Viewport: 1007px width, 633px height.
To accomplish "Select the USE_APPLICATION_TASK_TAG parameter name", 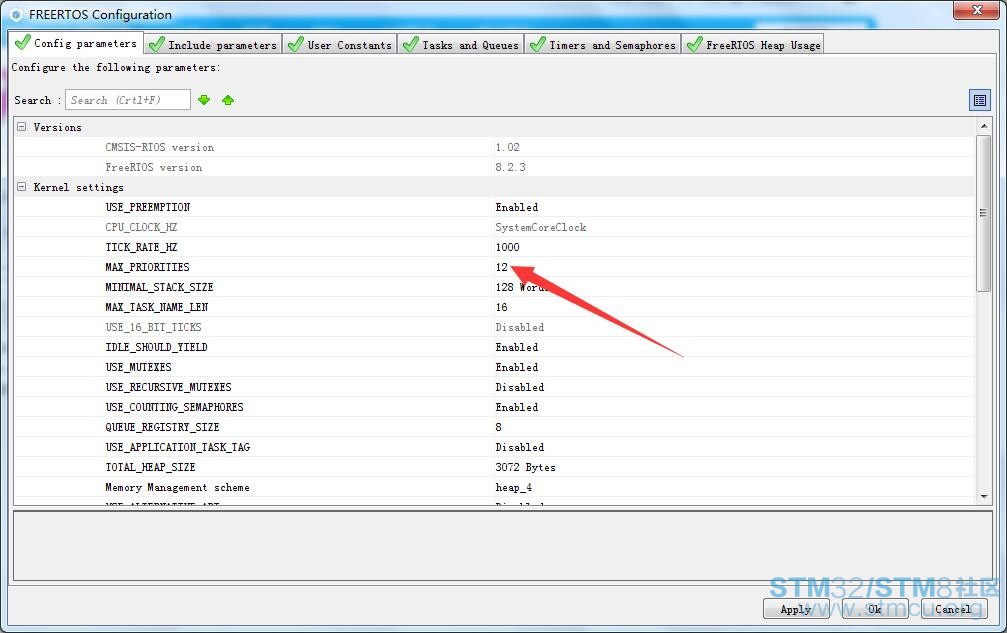I will point(177,447).
